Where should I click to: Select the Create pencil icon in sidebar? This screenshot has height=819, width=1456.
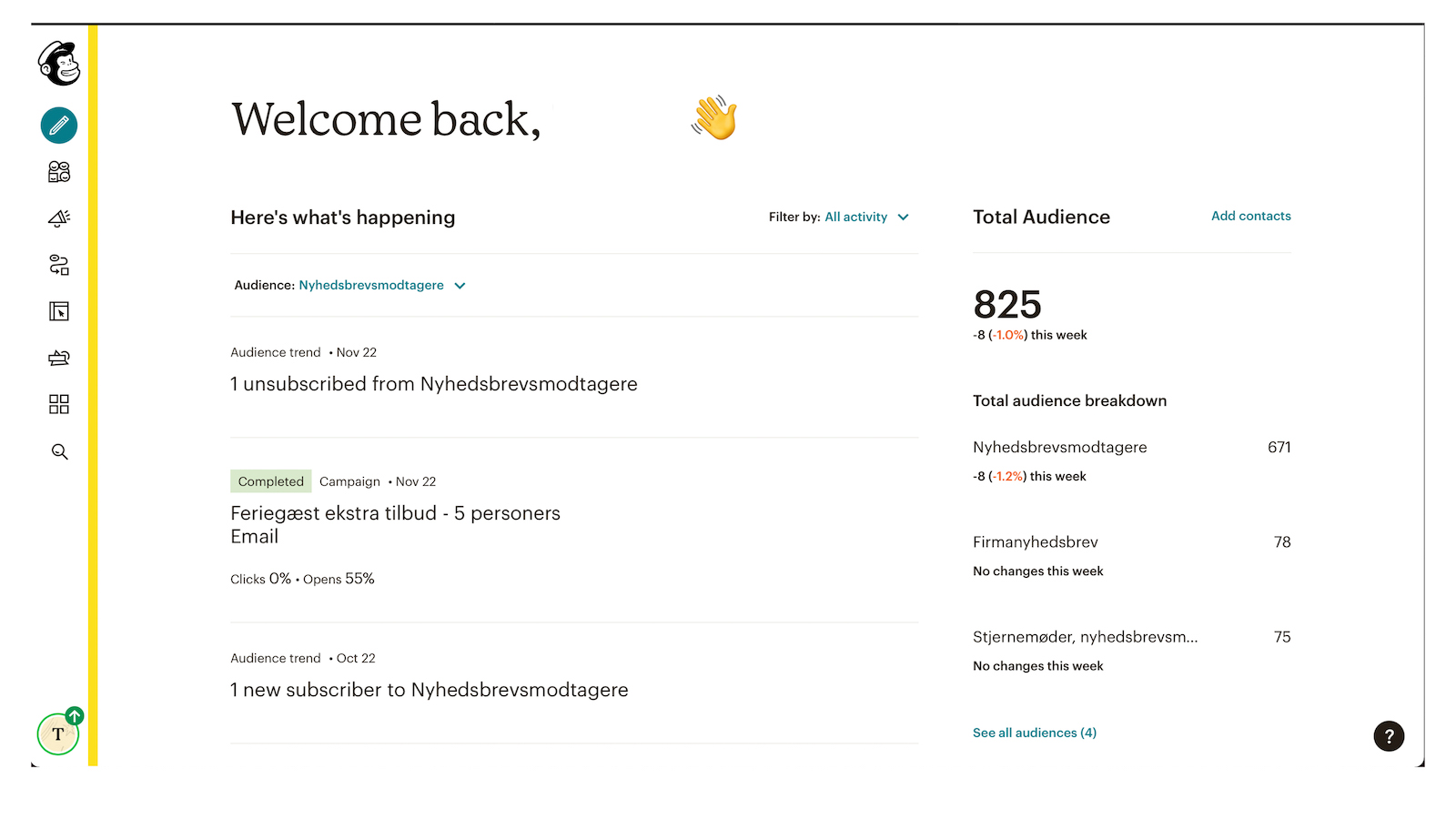[58, 126]
